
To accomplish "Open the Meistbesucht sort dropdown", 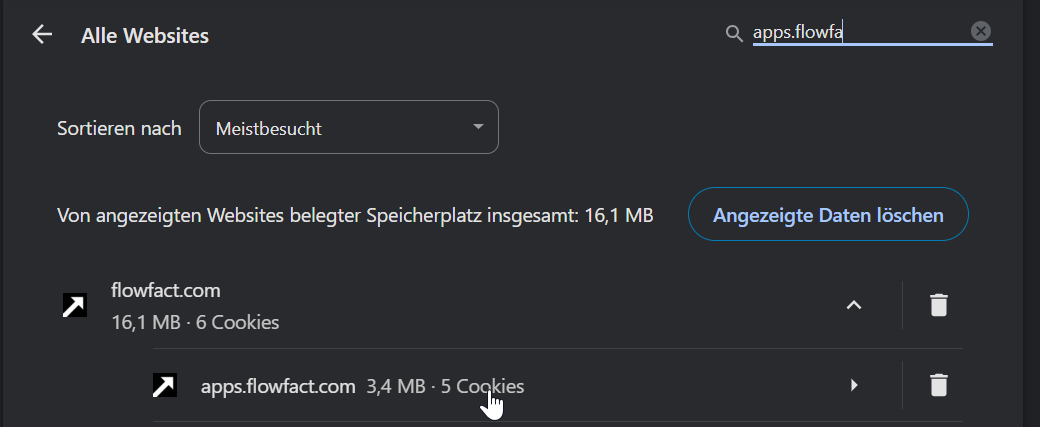I will coord(349,127).
